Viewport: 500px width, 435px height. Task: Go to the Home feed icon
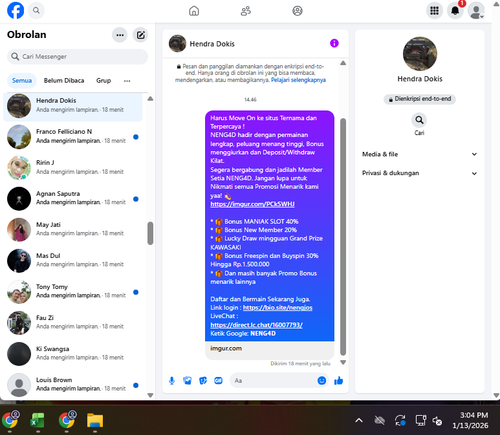click(194, 11)
